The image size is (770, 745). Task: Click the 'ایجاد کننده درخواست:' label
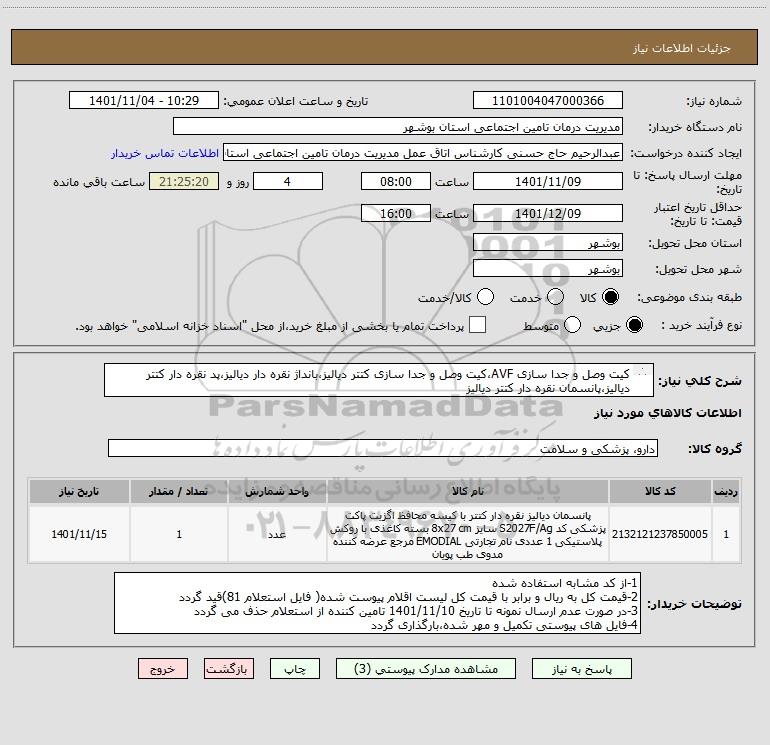(x=686, y=154)
